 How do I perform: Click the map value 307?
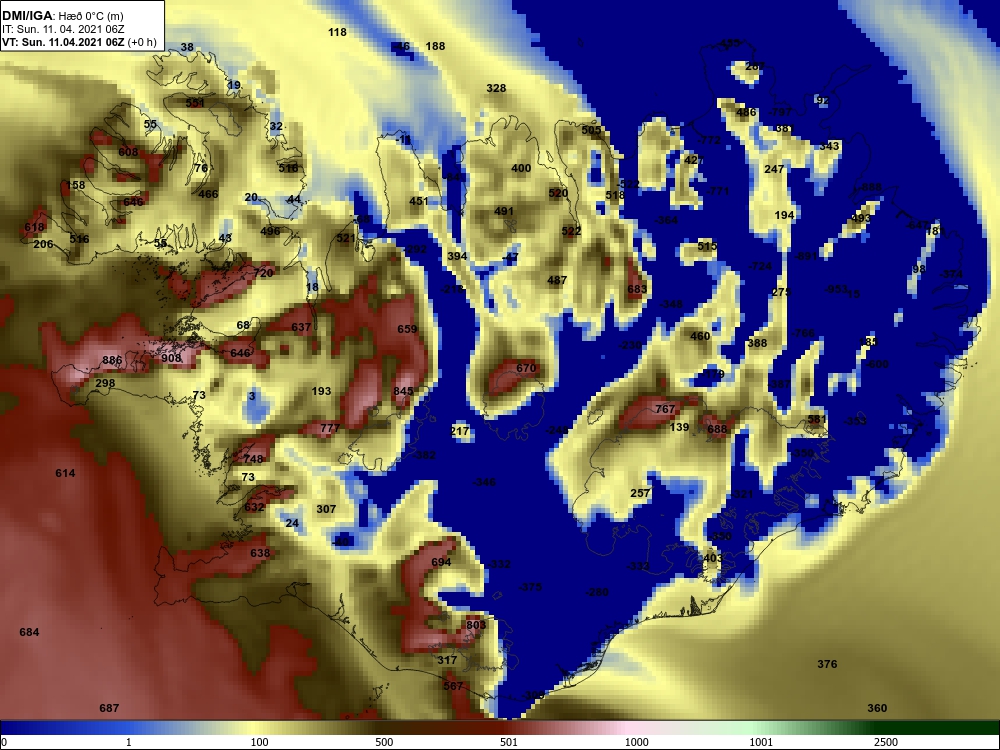(326, 509)
